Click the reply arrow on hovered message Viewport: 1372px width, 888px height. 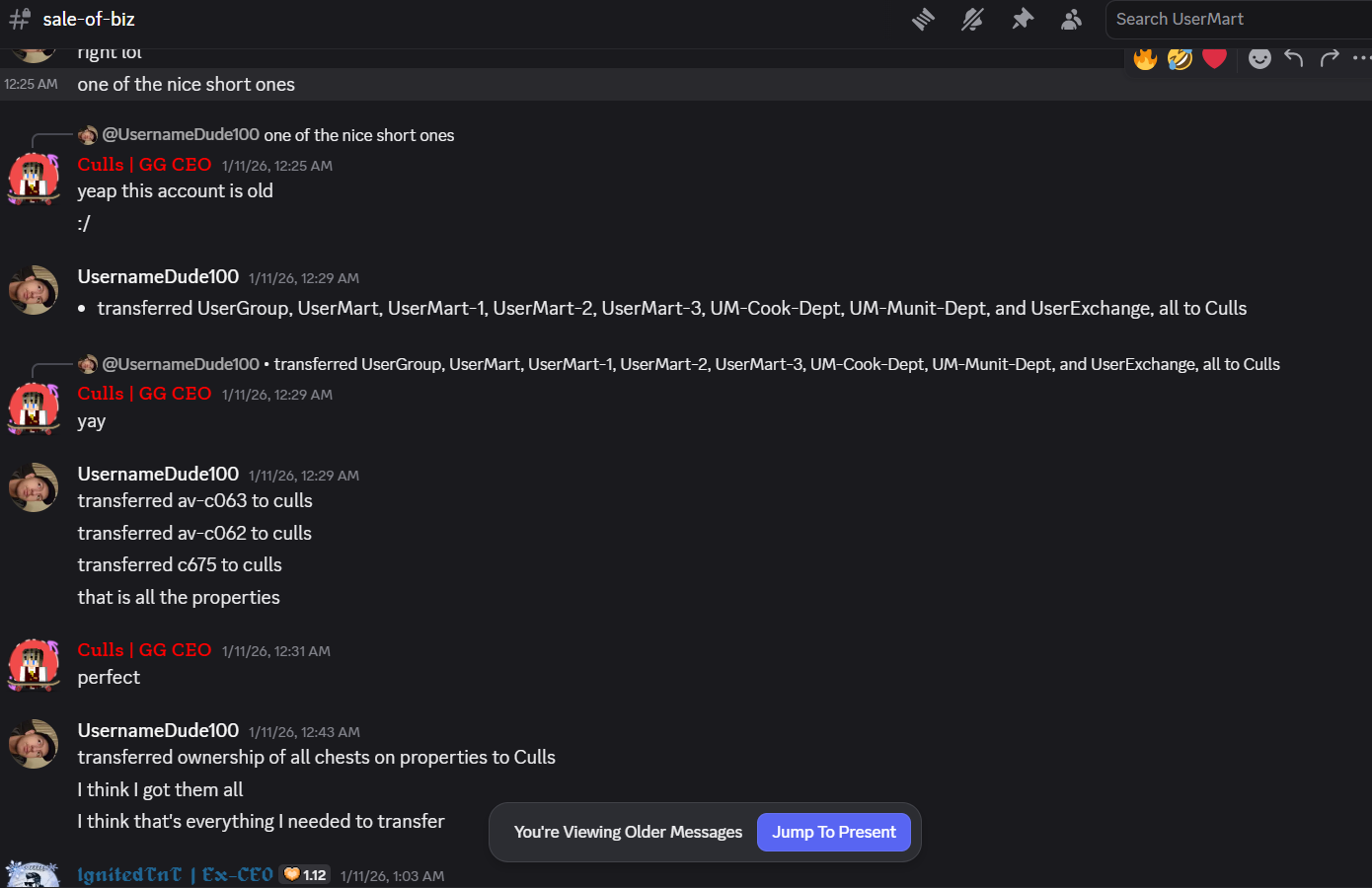[1294, 58]
